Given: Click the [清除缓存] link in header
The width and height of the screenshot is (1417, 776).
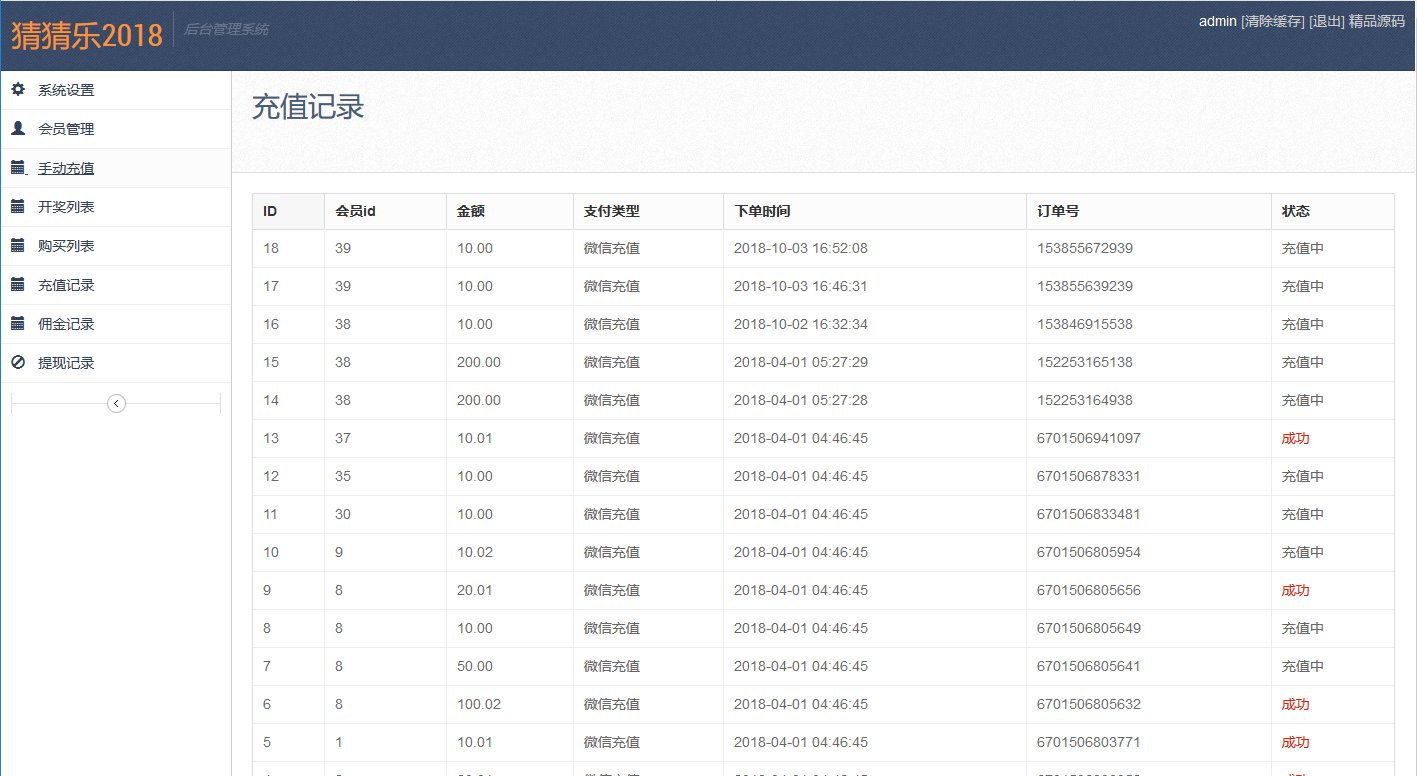Looking at the screenshot, I should click(1272, 21).
